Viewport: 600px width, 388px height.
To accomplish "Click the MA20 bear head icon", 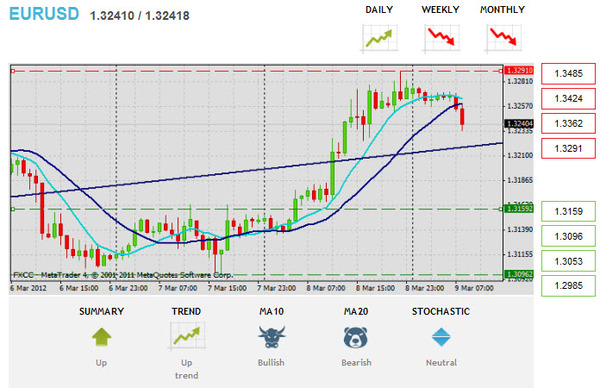I will click(355, 337).
